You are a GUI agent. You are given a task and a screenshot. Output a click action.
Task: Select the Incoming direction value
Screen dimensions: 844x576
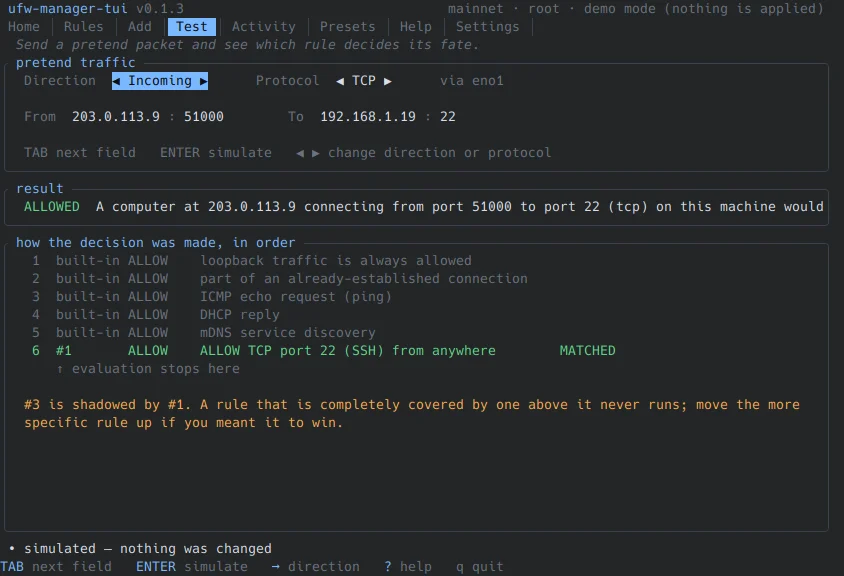(x=160, y=81)
